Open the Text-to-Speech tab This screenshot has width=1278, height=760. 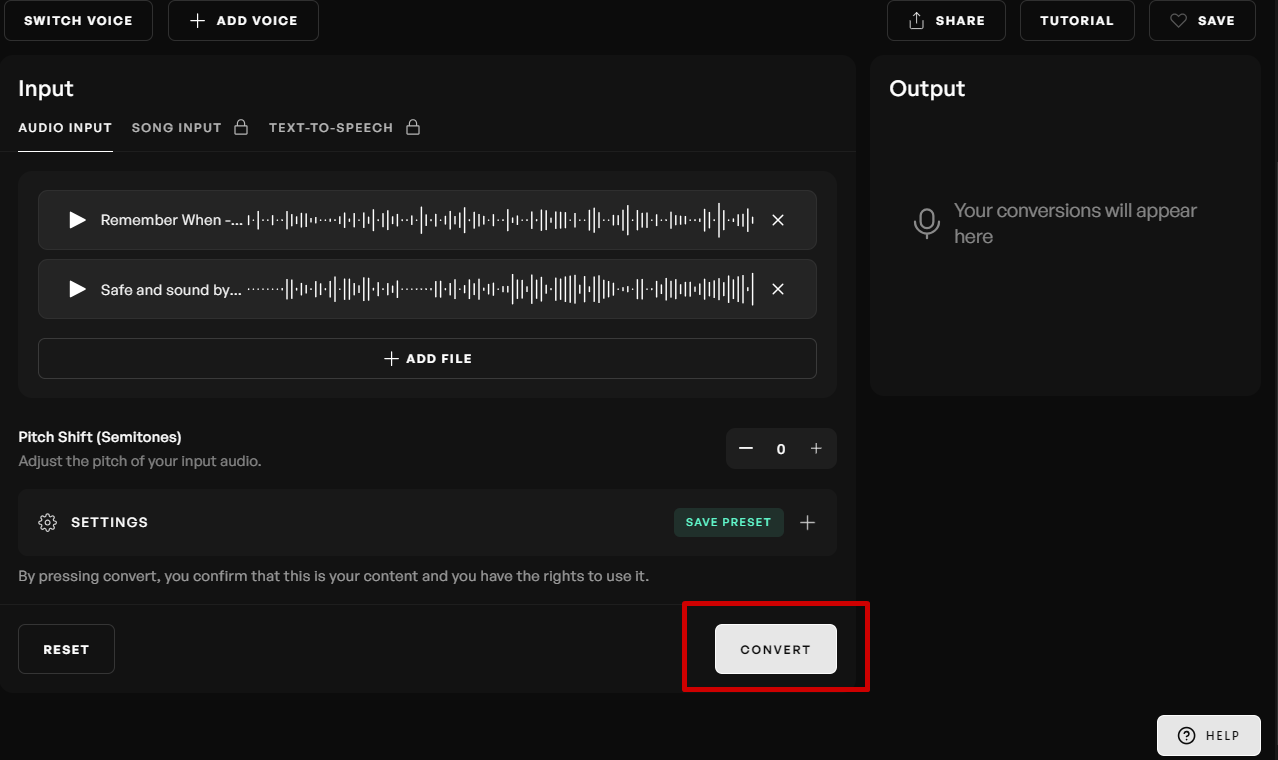[331, 128]
